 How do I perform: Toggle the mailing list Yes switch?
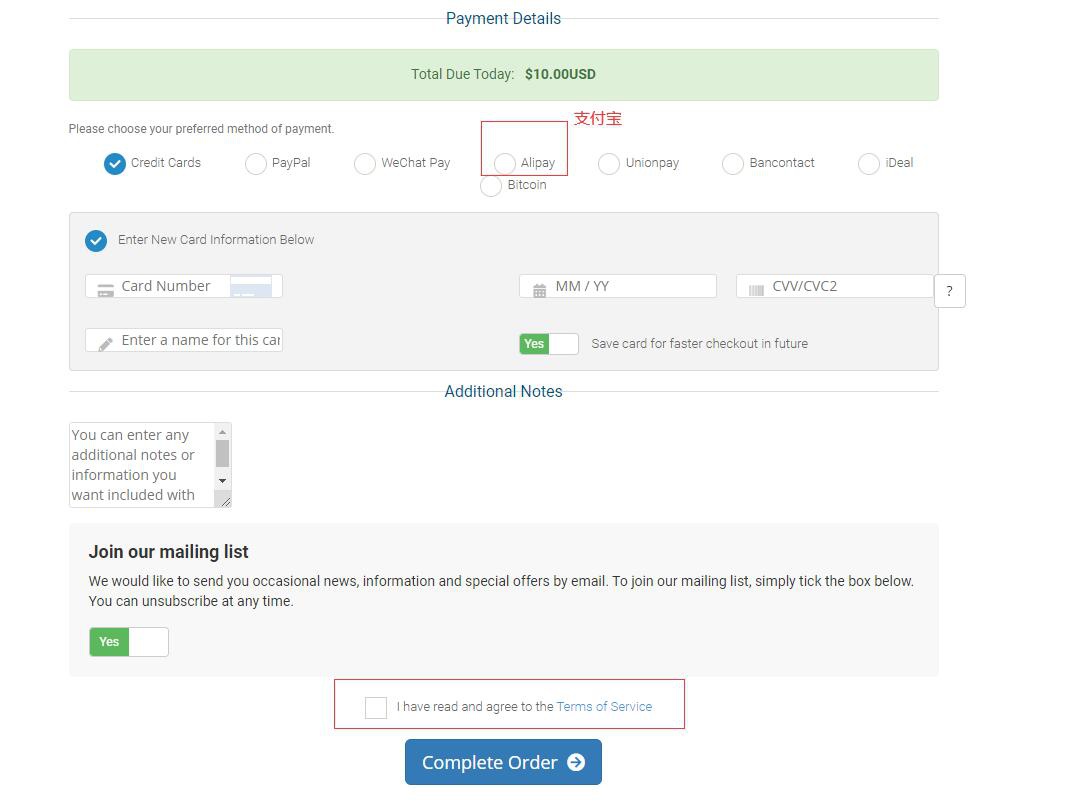click(129, 642)
